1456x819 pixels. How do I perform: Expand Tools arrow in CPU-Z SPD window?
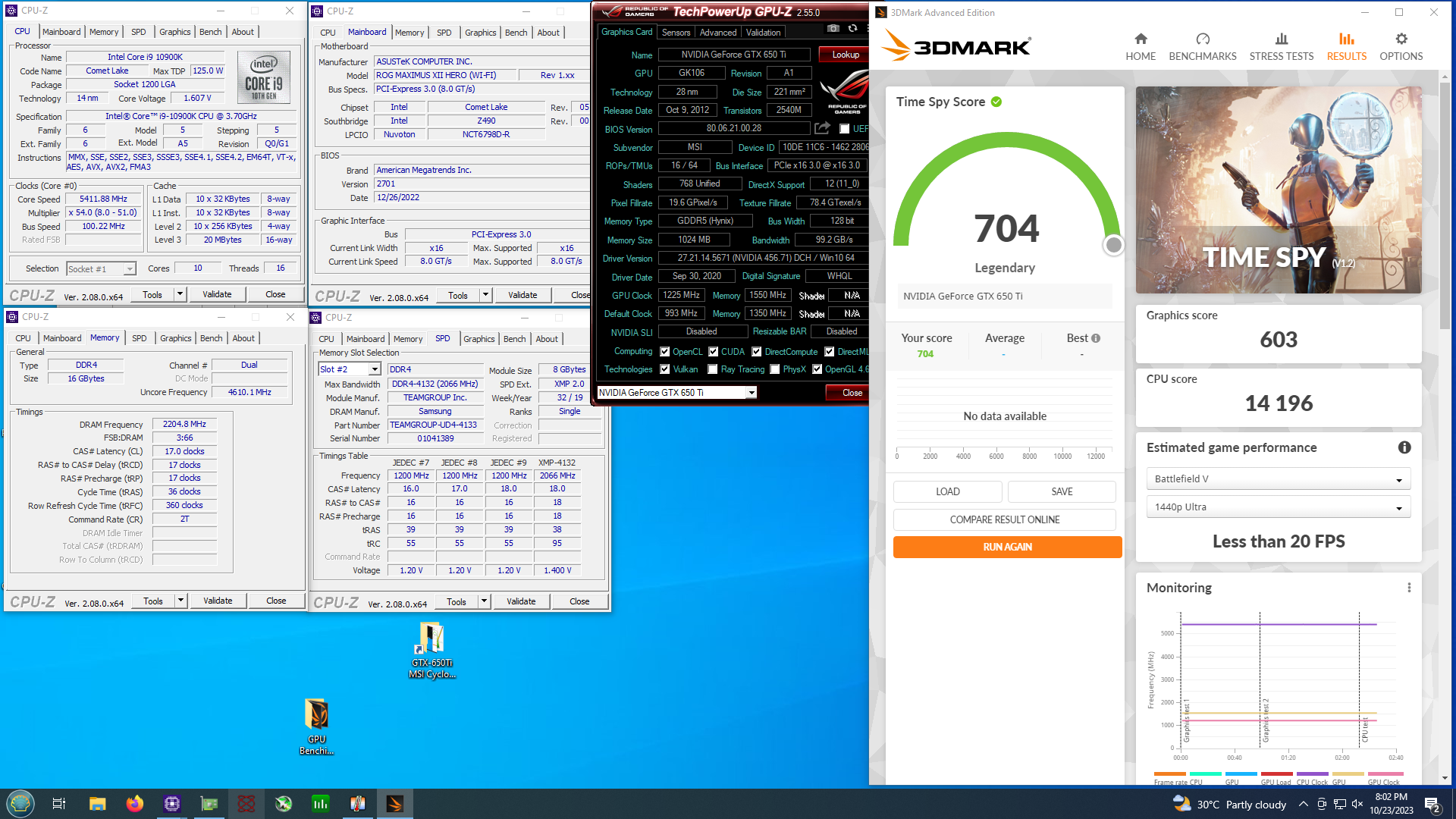tap(484, 601)
